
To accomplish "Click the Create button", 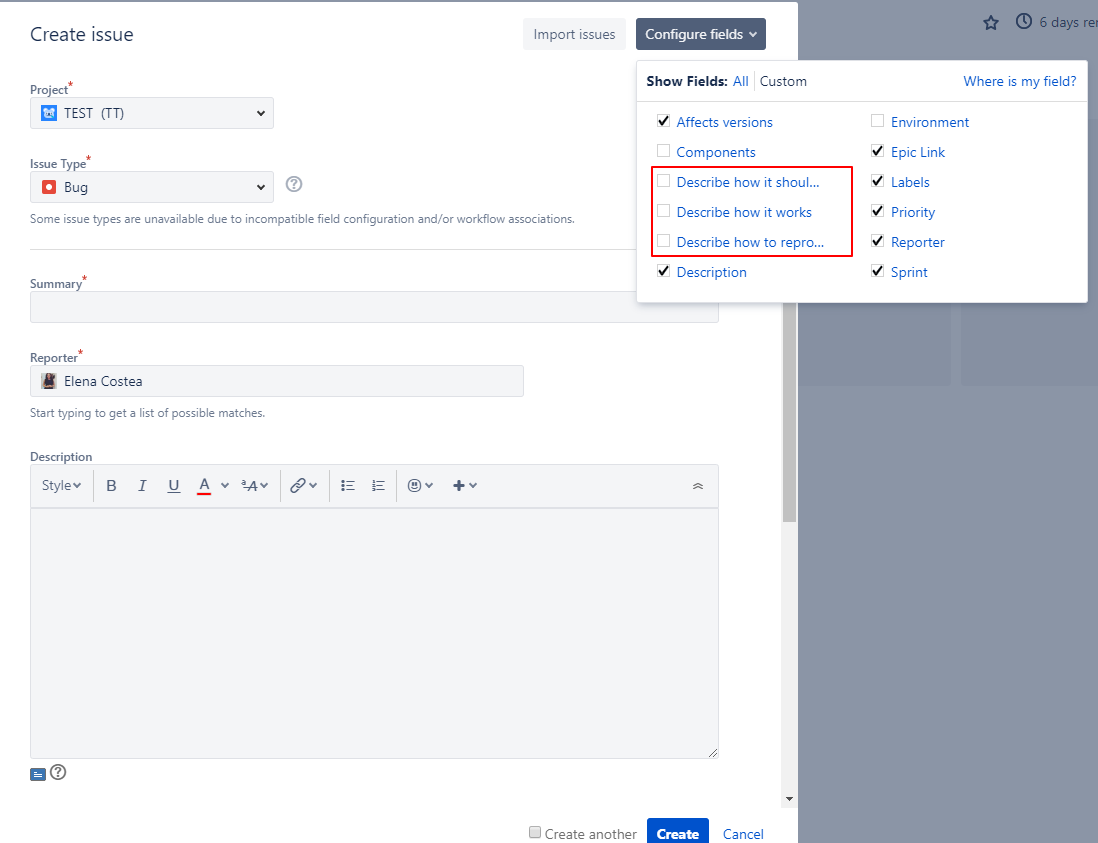I will (677, 833).
